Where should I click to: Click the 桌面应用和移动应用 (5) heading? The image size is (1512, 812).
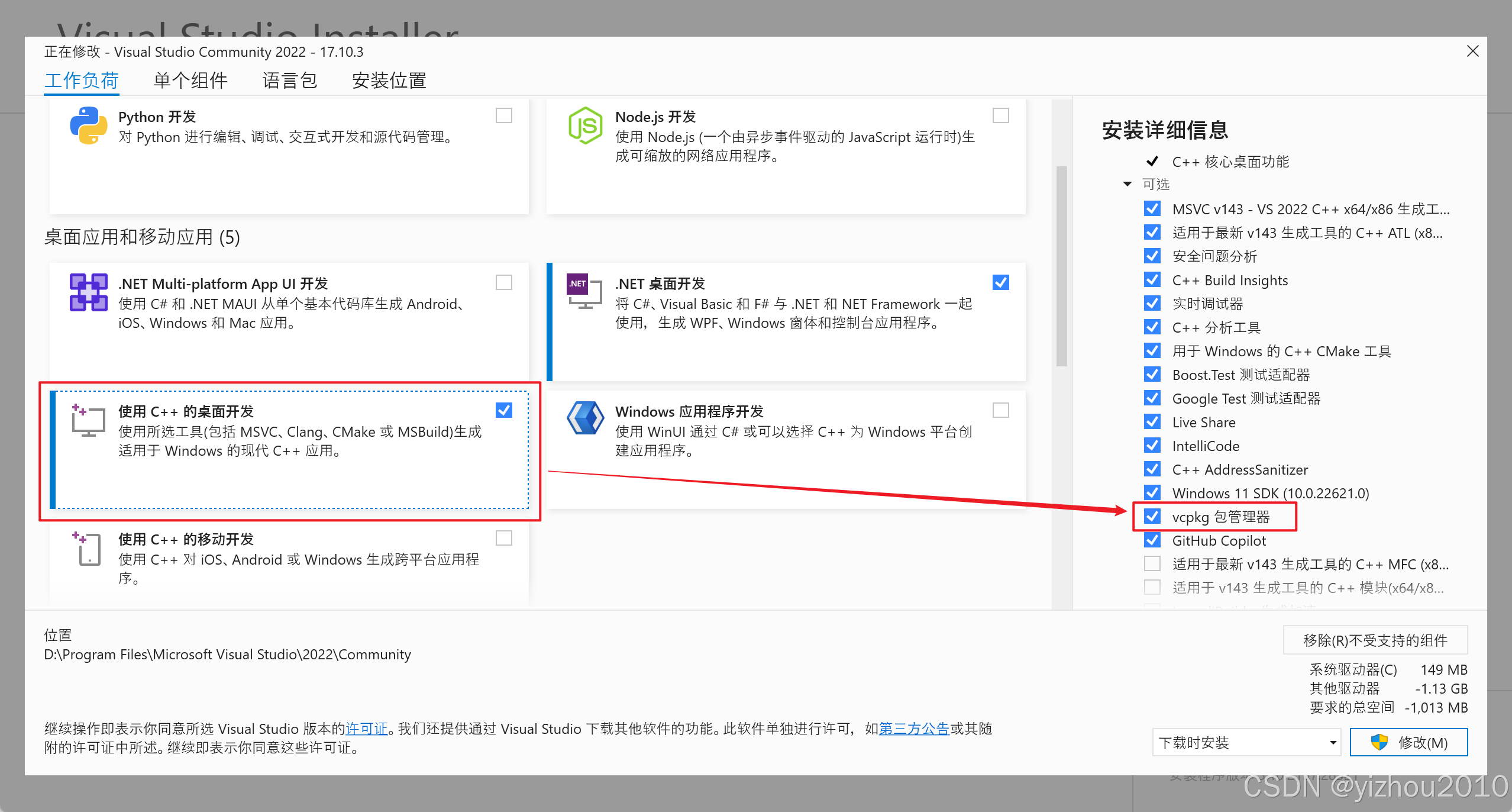[x=142, y=237]
